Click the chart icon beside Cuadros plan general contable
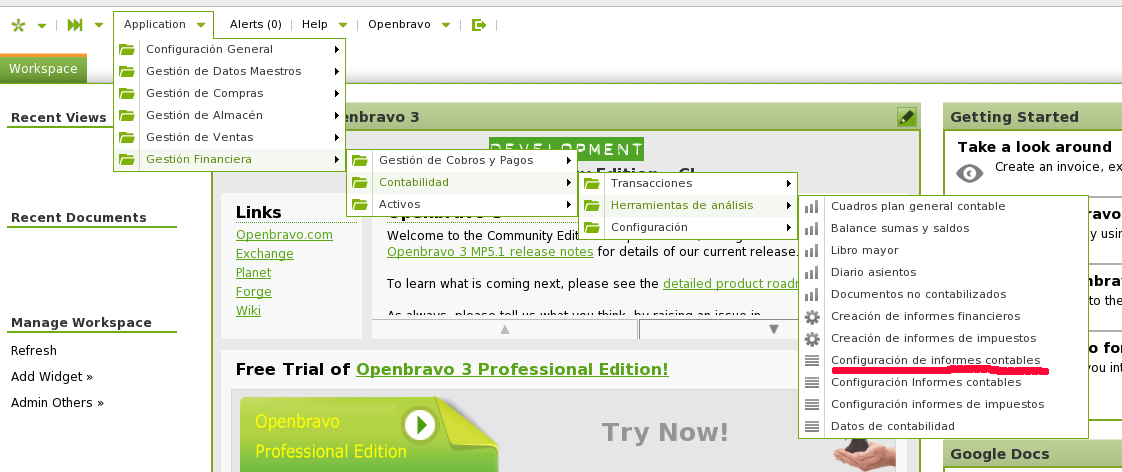The height and width of the screenshot is (472, 1122). 811,207
